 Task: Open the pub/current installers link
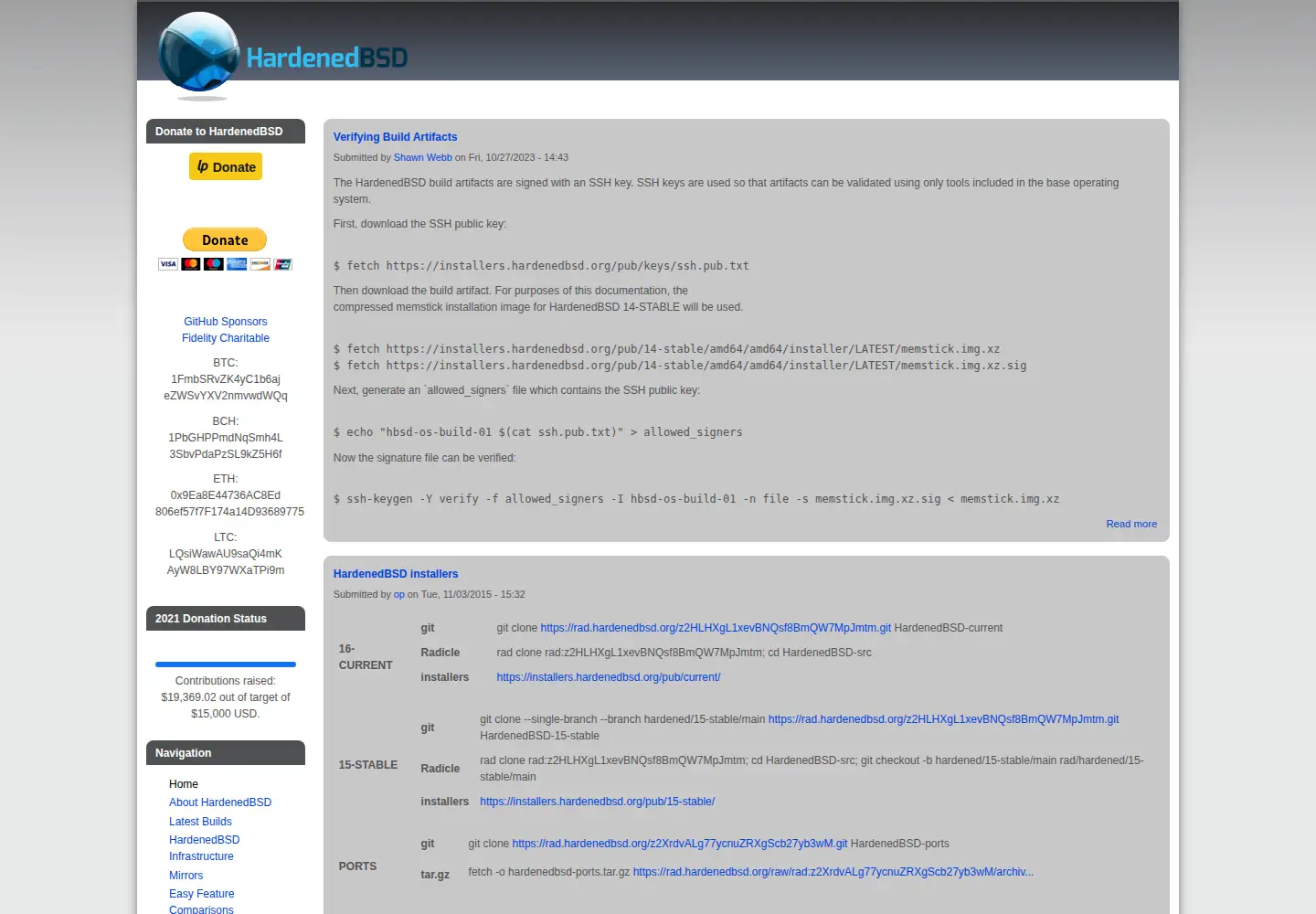609,677
